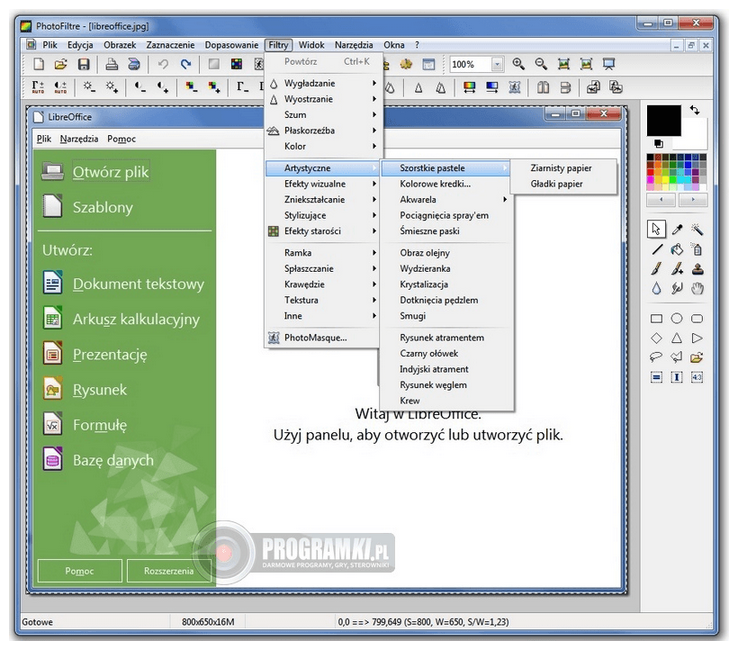The image size is (734, 646).
Task: Select the Pipette eyedropper tool
Action: click(x=677, y=229)
